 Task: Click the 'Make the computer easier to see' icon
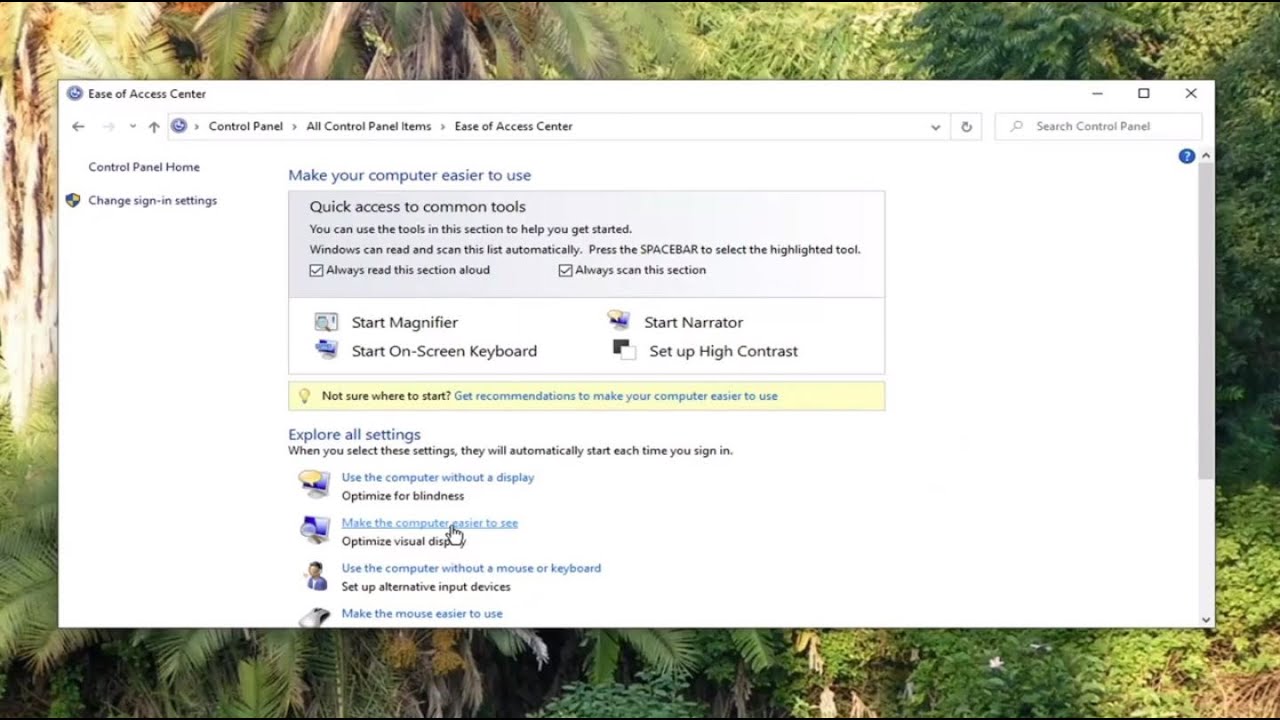point(315,529)
